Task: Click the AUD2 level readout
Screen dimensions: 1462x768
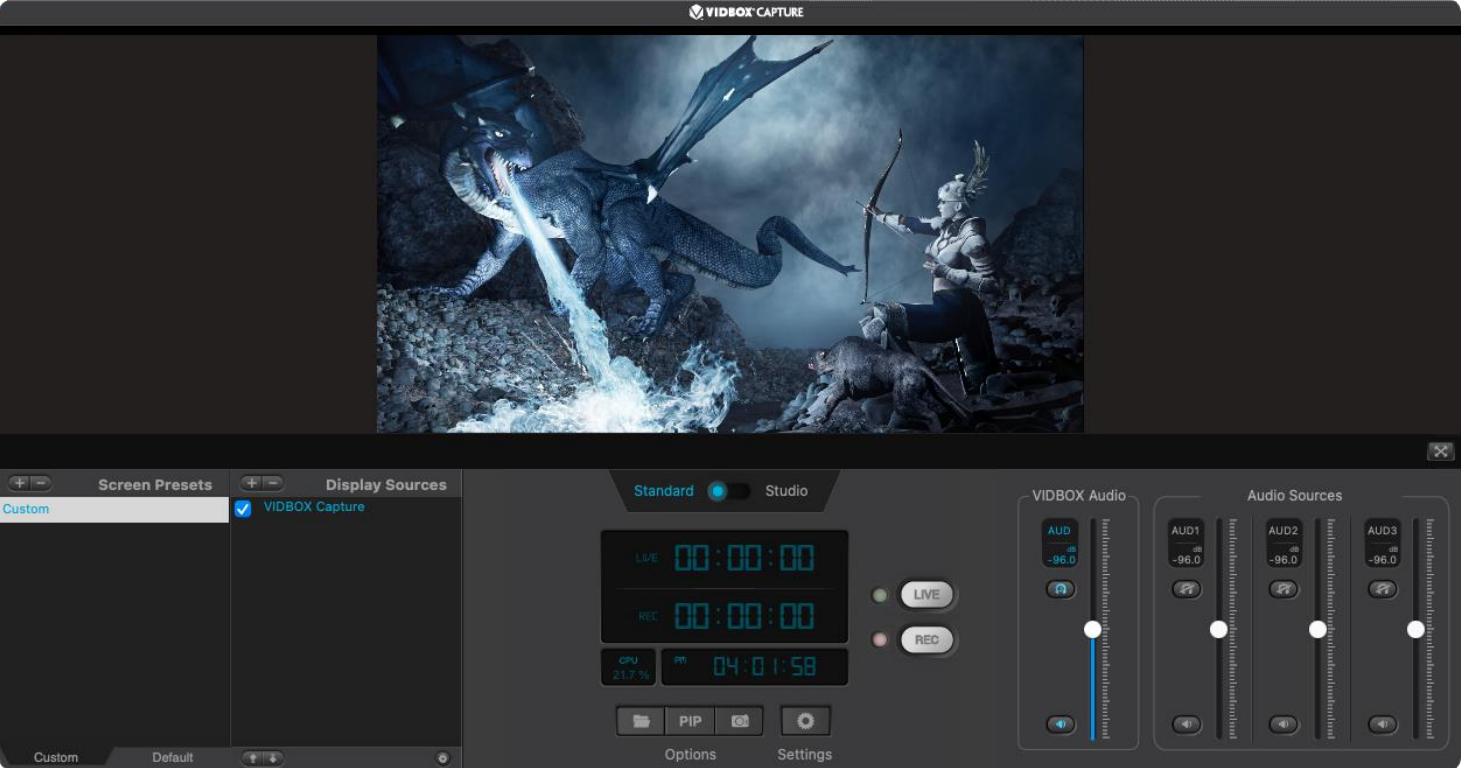Action: tap(1284, 544)
